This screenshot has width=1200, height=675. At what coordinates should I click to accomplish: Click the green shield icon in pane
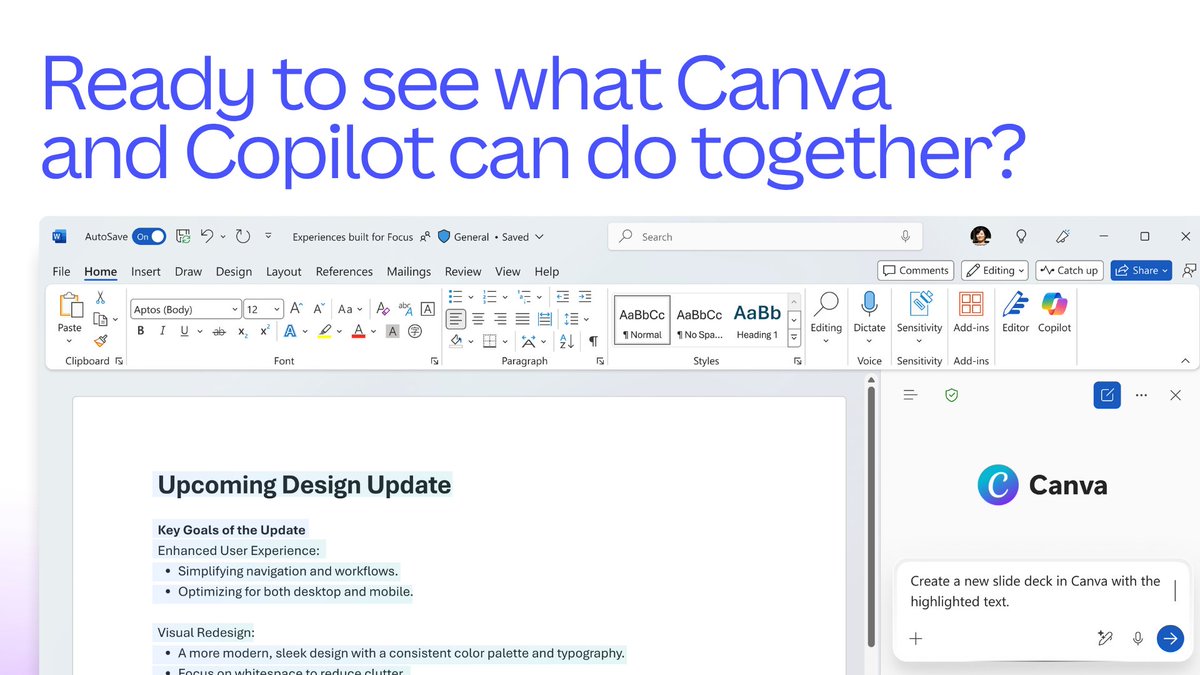[x=952, y=395]
